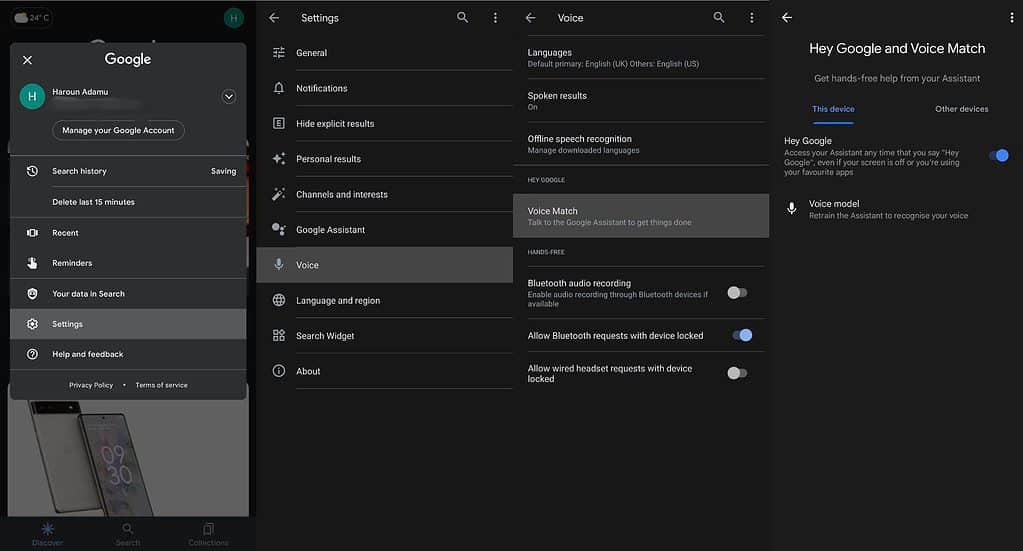Screen dimensions: 1023x551
Task: Go back from Hey Google and Voice Match
Action: (x=787, y=18)
